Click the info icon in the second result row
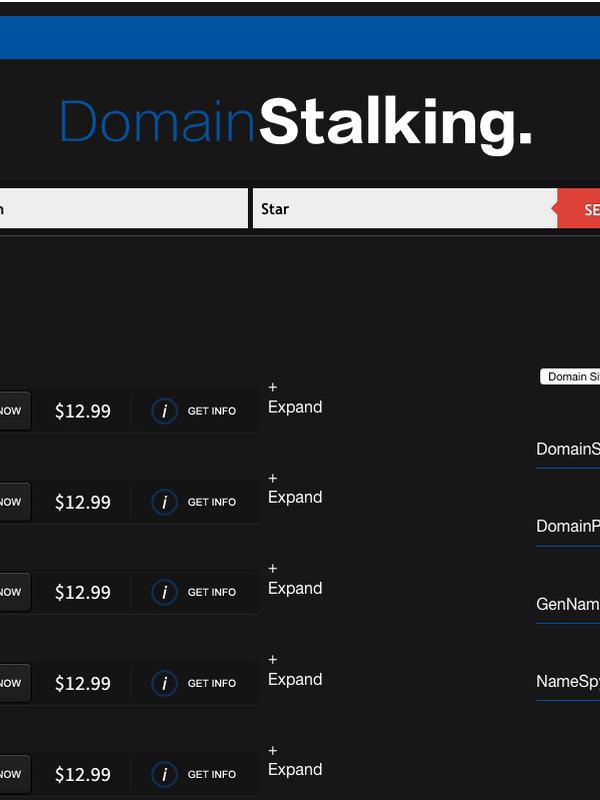 (x=164, y=502)
